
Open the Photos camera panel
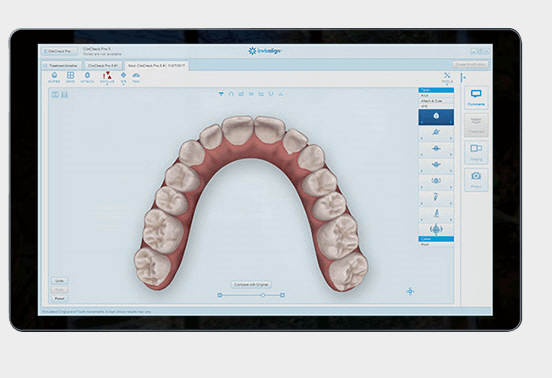pos(476,179)
